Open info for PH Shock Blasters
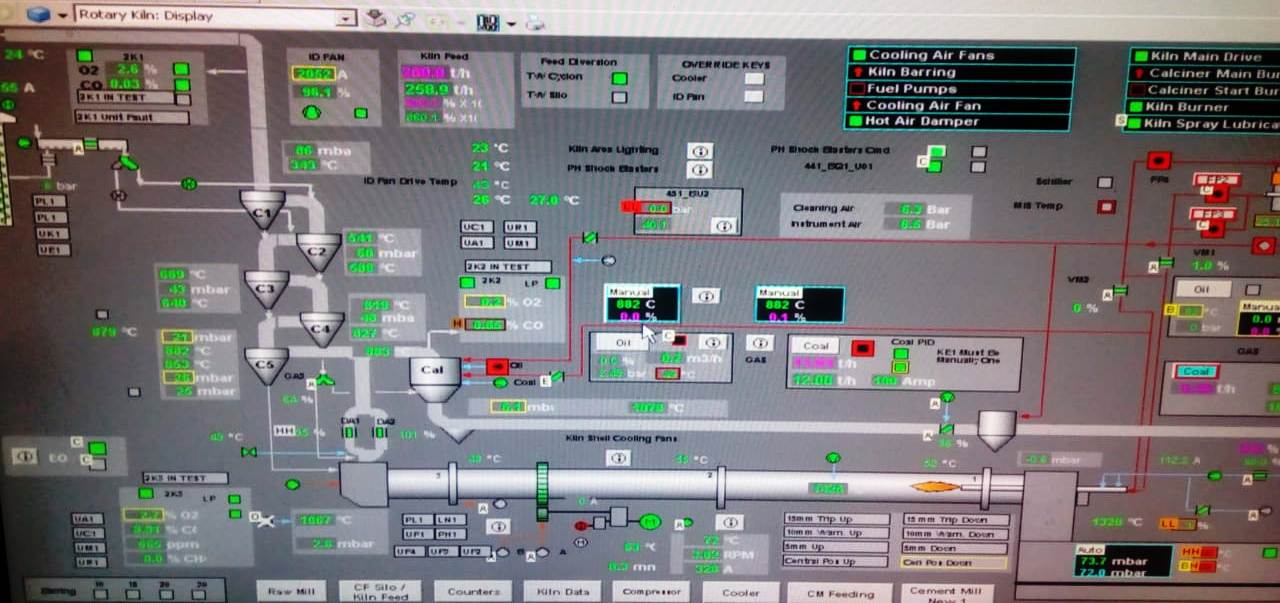This screenshot has width=1280, height=603. point(700,169)
